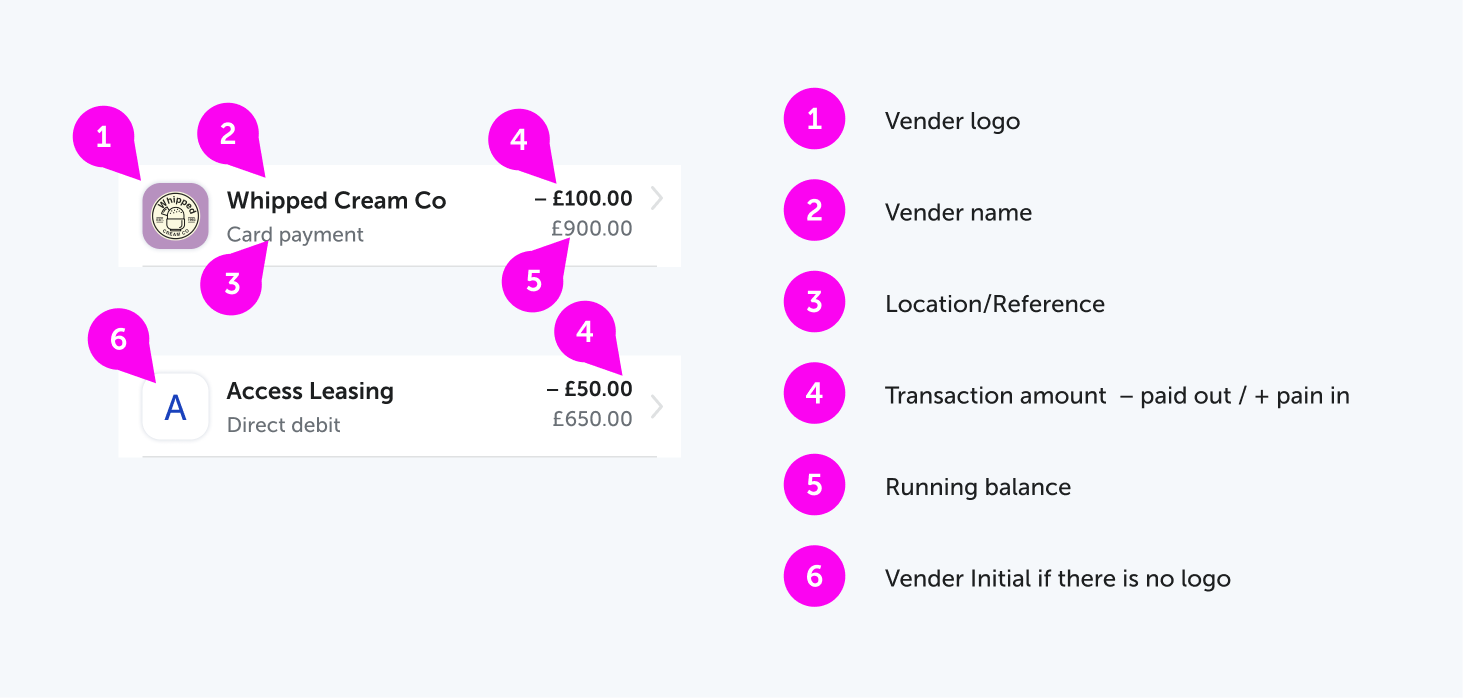Select the Whipped Cream Co vendor name
The height and width of the screenshot is (698, 1463).
point(337,200)
